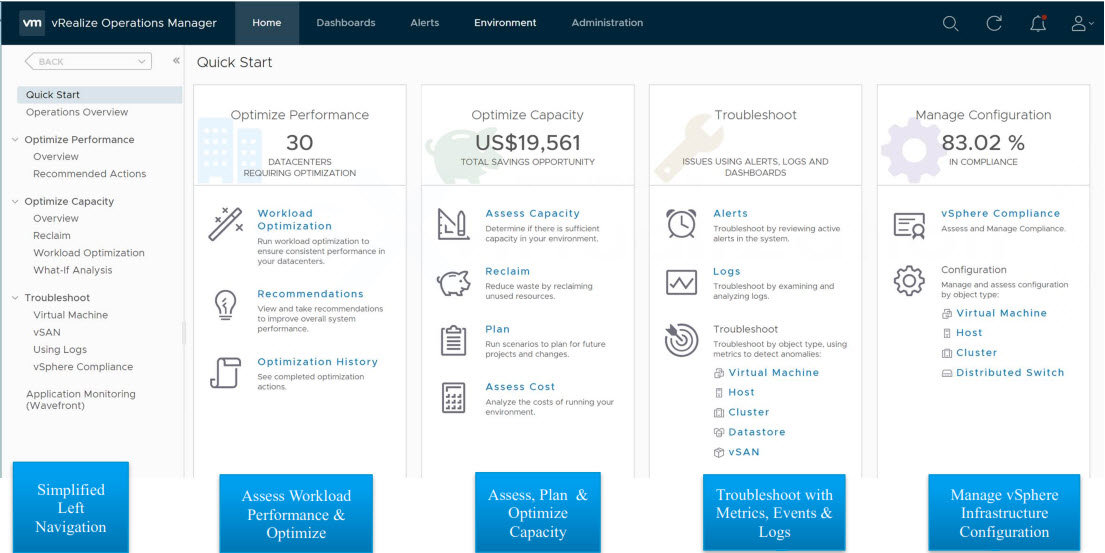Click the search magnifier icon
Screen dimensions: 1105x553
click(950, 23)
